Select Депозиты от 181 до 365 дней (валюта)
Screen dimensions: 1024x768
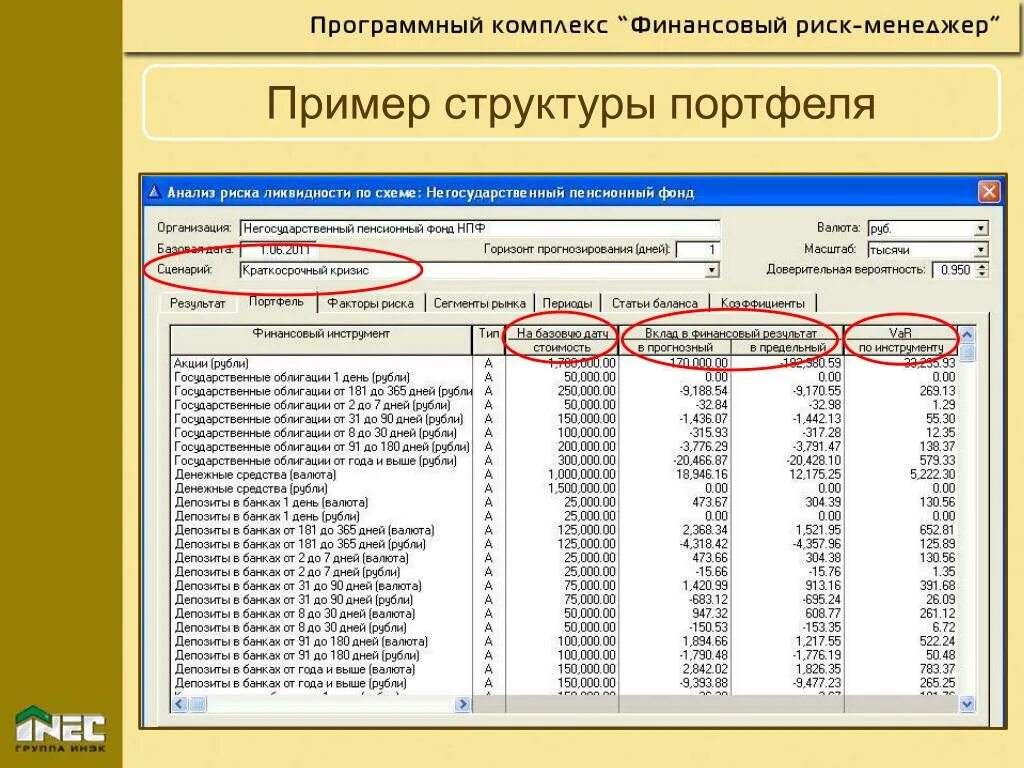click(x=565, y=530)
